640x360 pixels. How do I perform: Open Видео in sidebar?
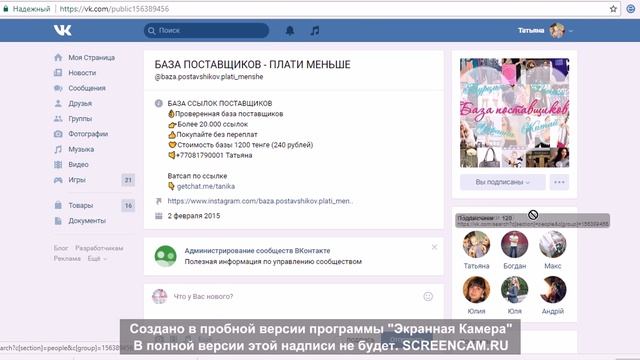78,164
